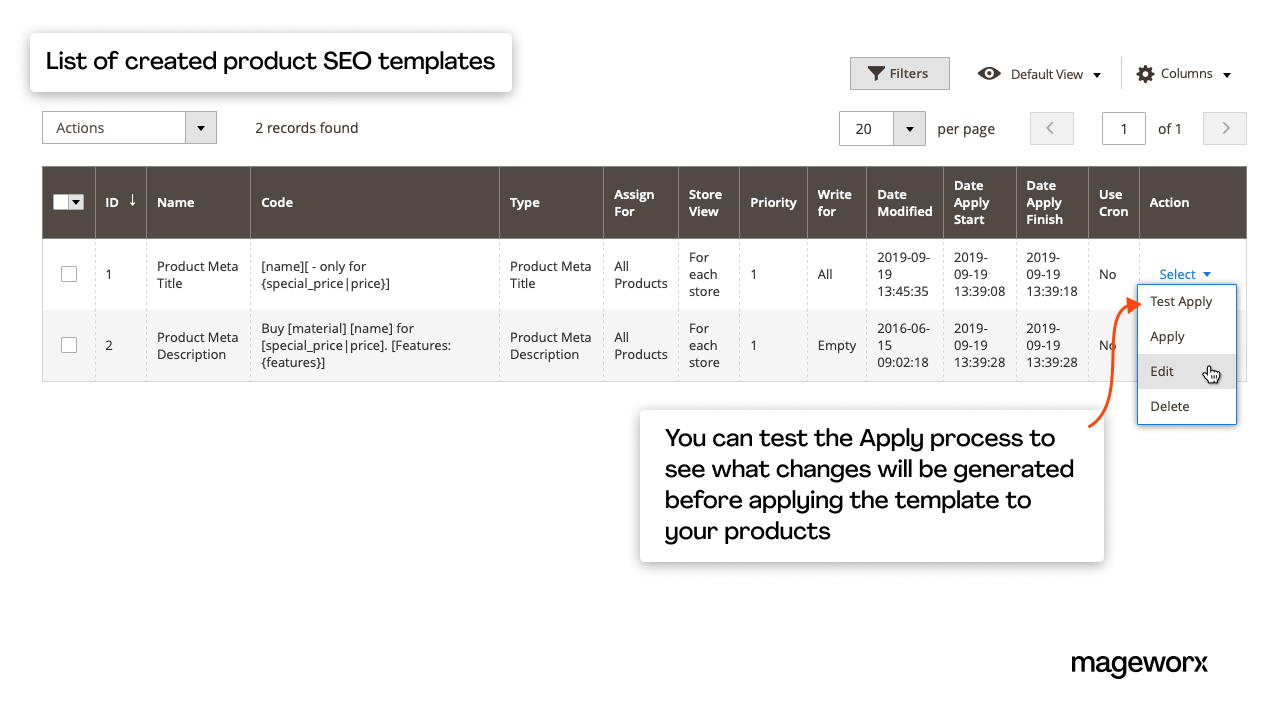
Task: Click the eye icon next to Default View
Action: coord(989,73)
